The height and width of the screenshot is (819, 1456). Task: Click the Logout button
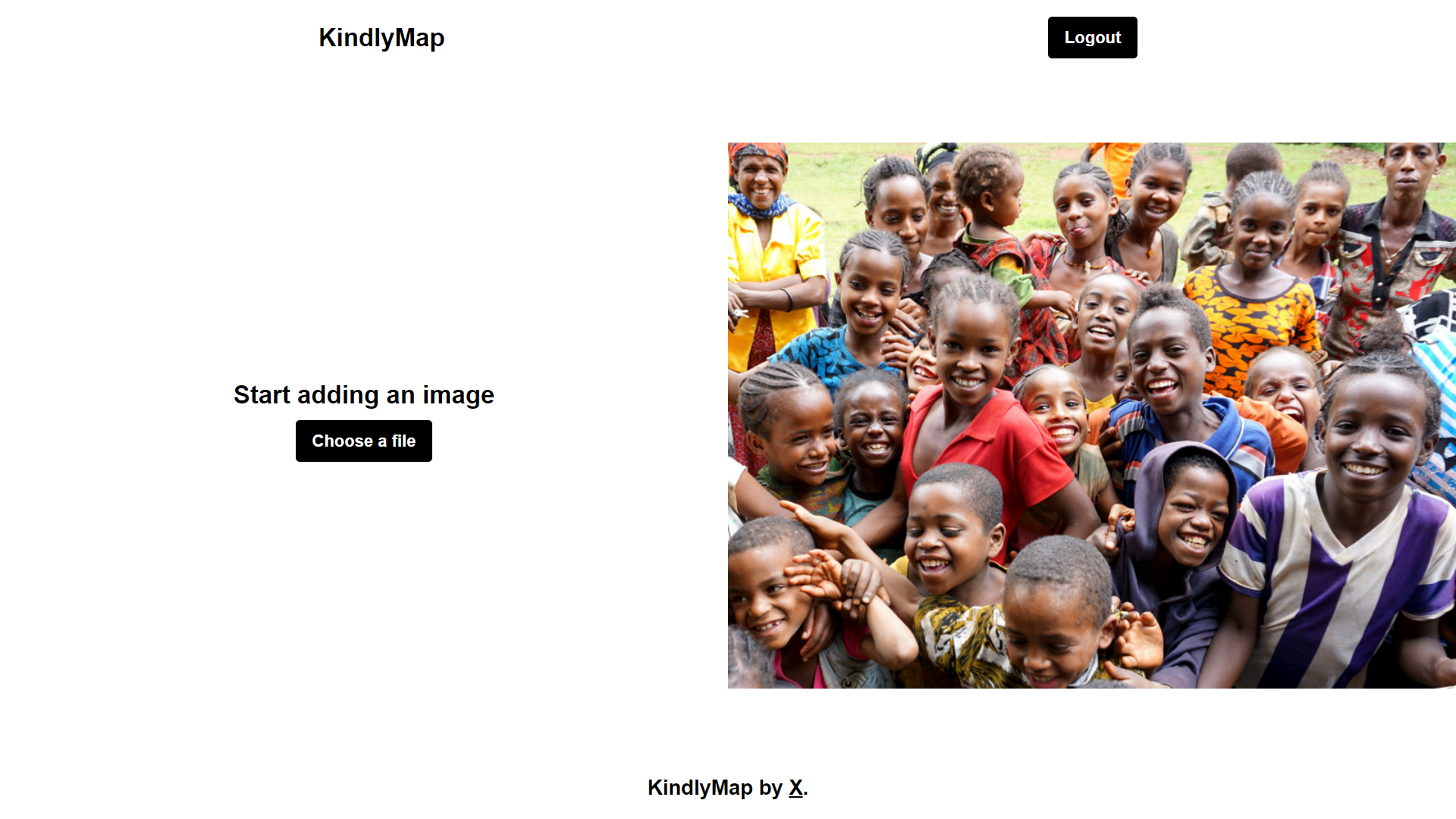click(1092, 37)
